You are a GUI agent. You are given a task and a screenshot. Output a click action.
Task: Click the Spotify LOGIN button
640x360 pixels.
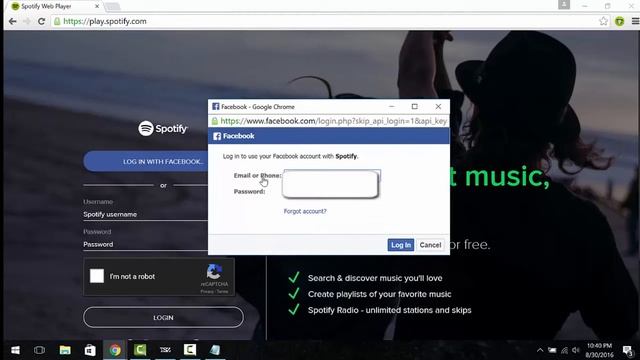coord(163,317)
